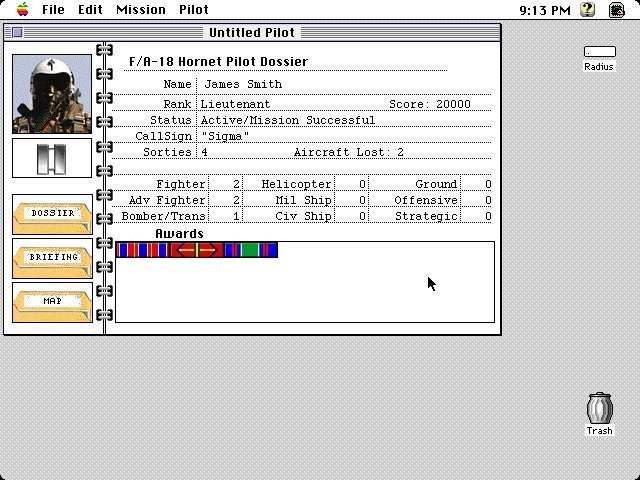Open the Pilot menu
The image size is (640, 480).
[x=194, y=9]
